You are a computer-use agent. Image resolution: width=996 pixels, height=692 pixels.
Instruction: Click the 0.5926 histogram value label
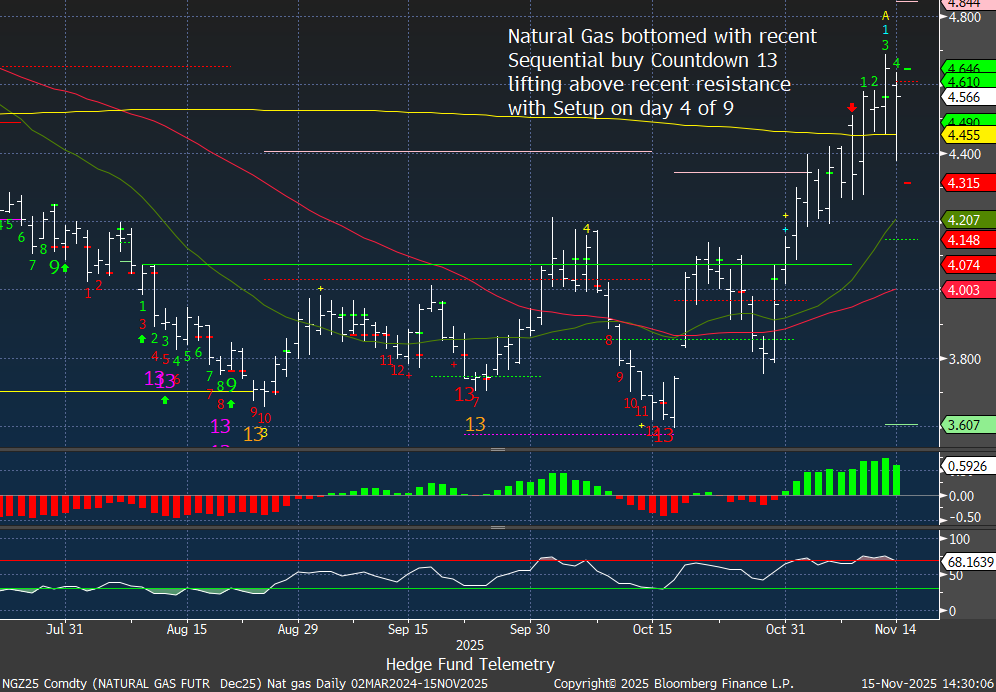coord(965,465)
